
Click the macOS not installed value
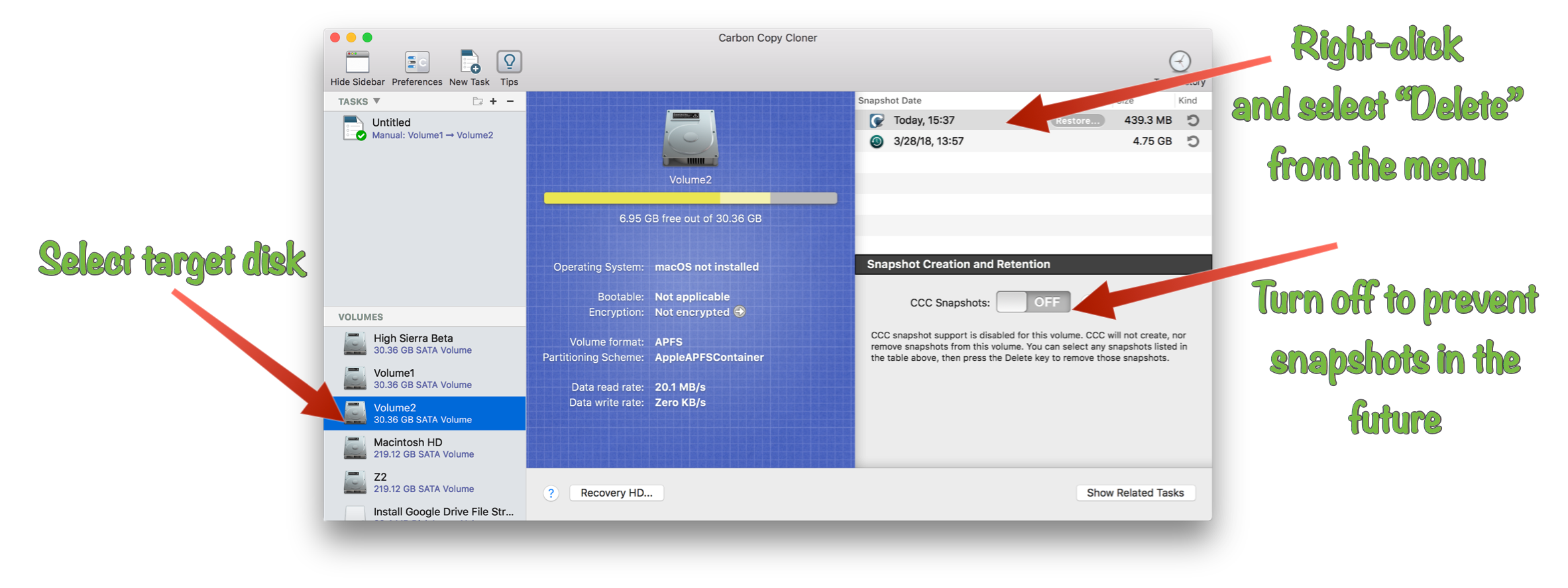point(706,267)
